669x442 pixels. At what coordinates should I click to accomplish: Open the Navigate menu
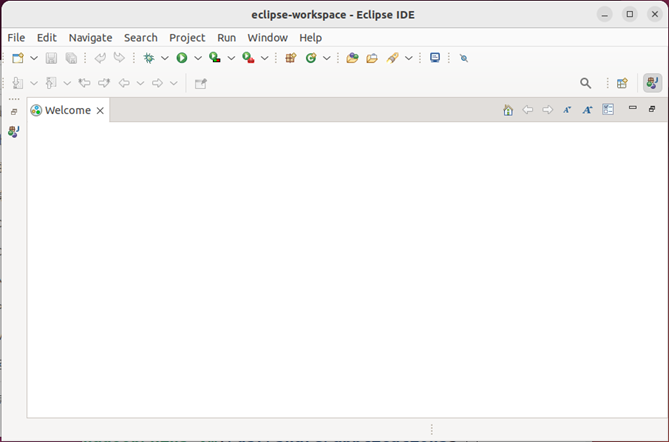tap(90, 38)
